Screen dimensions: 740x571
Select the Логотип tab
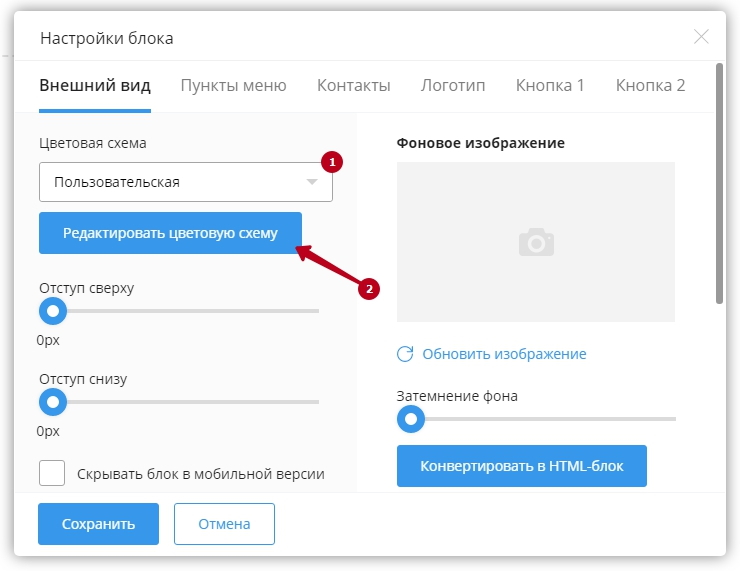453,85
